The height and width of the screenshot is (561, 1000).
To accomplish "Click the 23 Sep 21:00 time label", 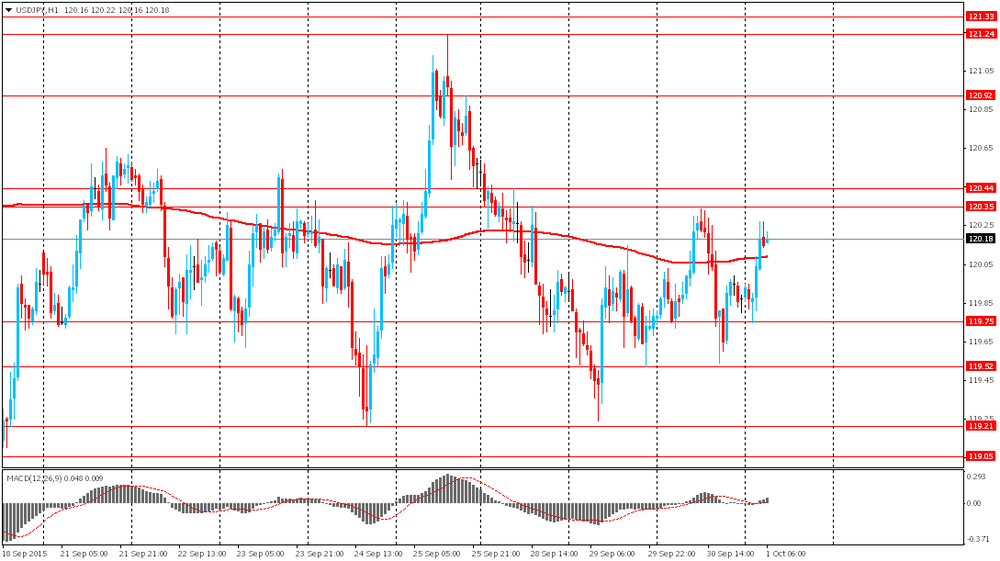I will point(320,553).
